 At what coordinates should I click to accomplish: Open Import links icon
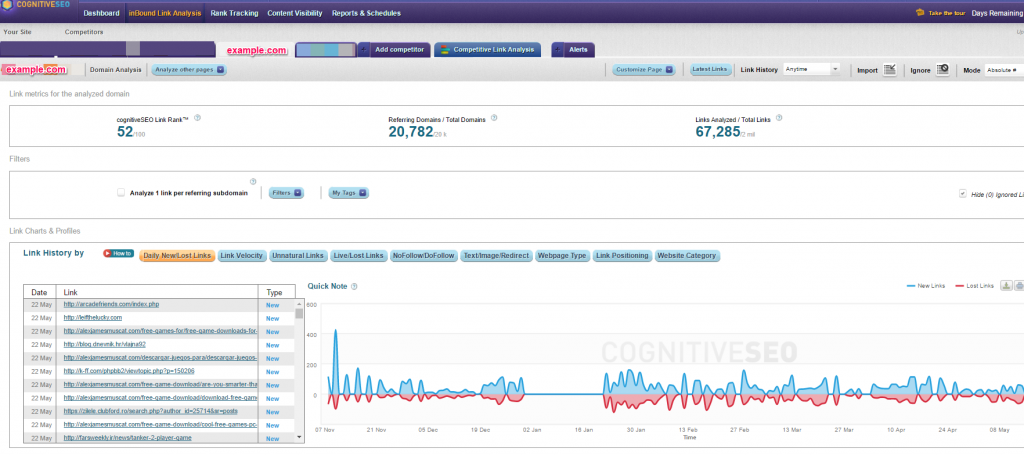click(x=889, y=70)
